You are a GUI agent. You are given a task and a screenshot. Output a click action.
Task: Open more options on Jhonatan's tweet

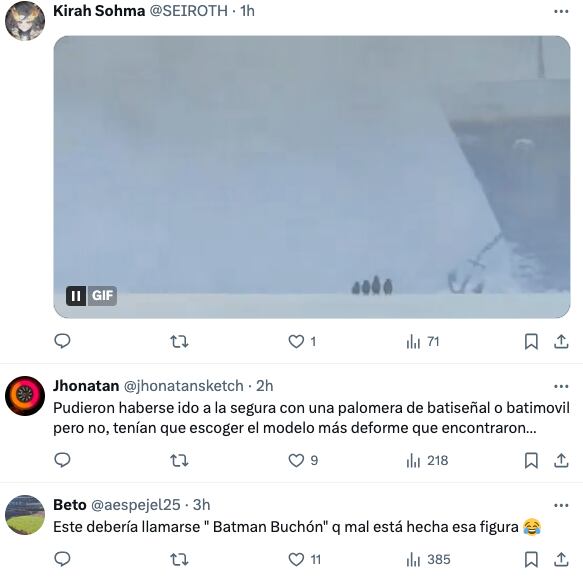click(x=561, y=387)
